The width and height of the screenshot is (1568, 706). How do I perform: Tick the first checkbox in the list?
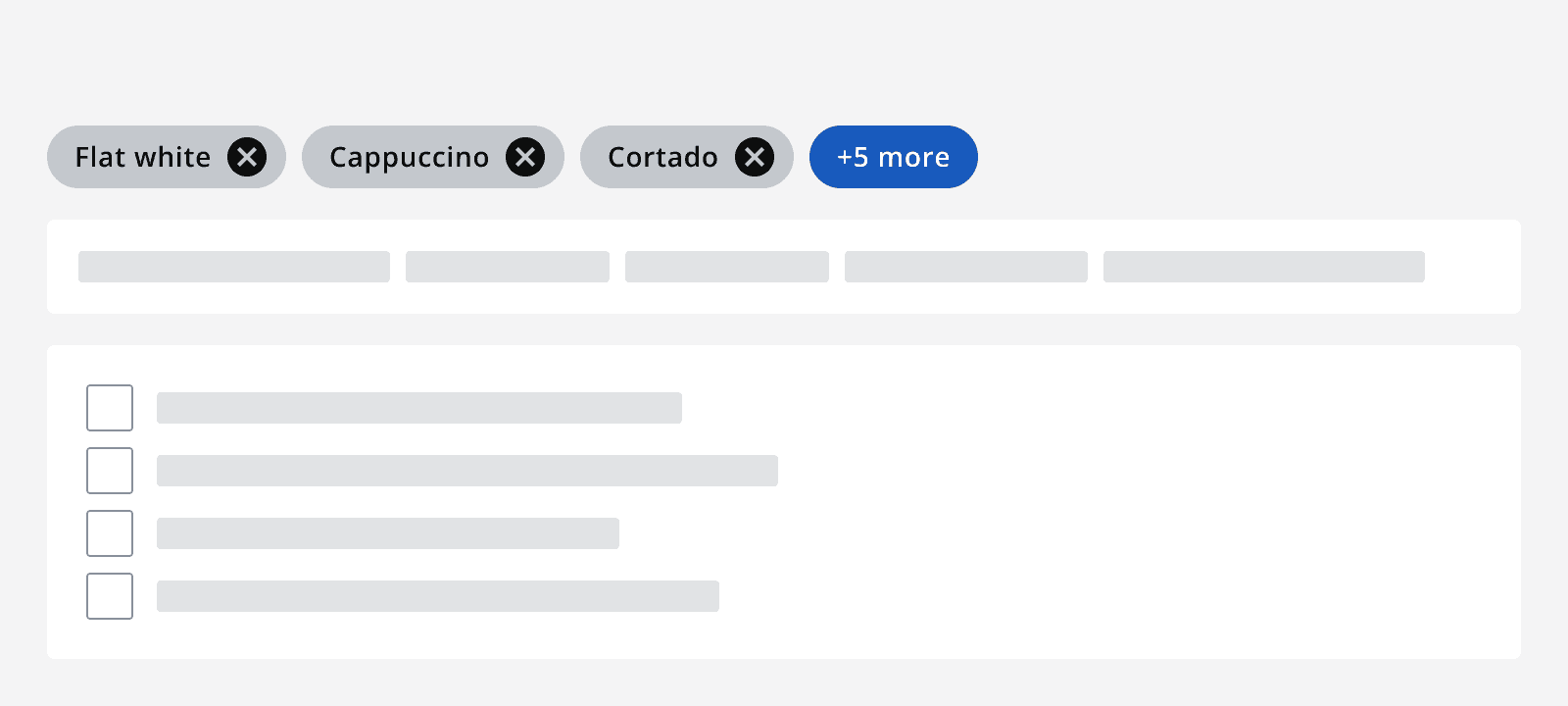[x=110, y=408]
